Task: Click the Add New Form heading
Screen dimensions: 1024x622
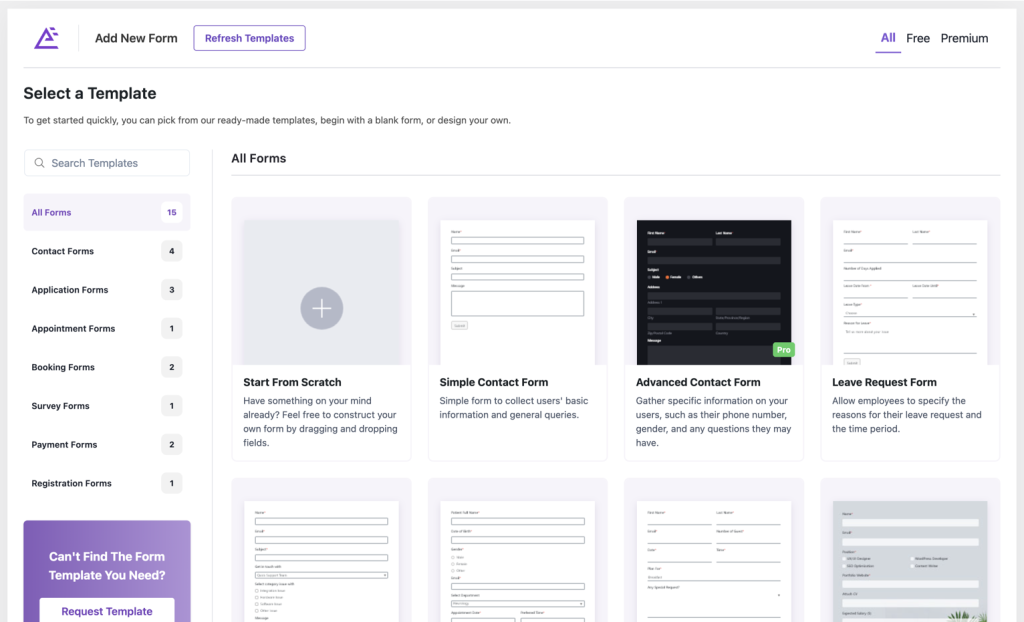Action: [136, 38]
